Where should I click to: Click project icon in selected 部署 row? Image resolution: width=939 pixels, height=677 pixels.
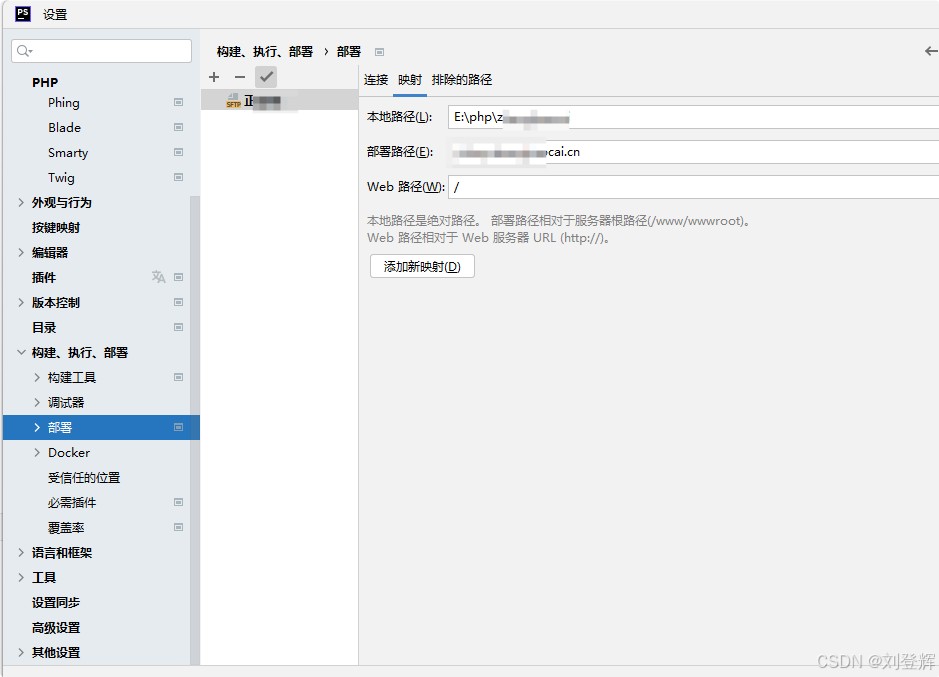click(x=178, y=427)
